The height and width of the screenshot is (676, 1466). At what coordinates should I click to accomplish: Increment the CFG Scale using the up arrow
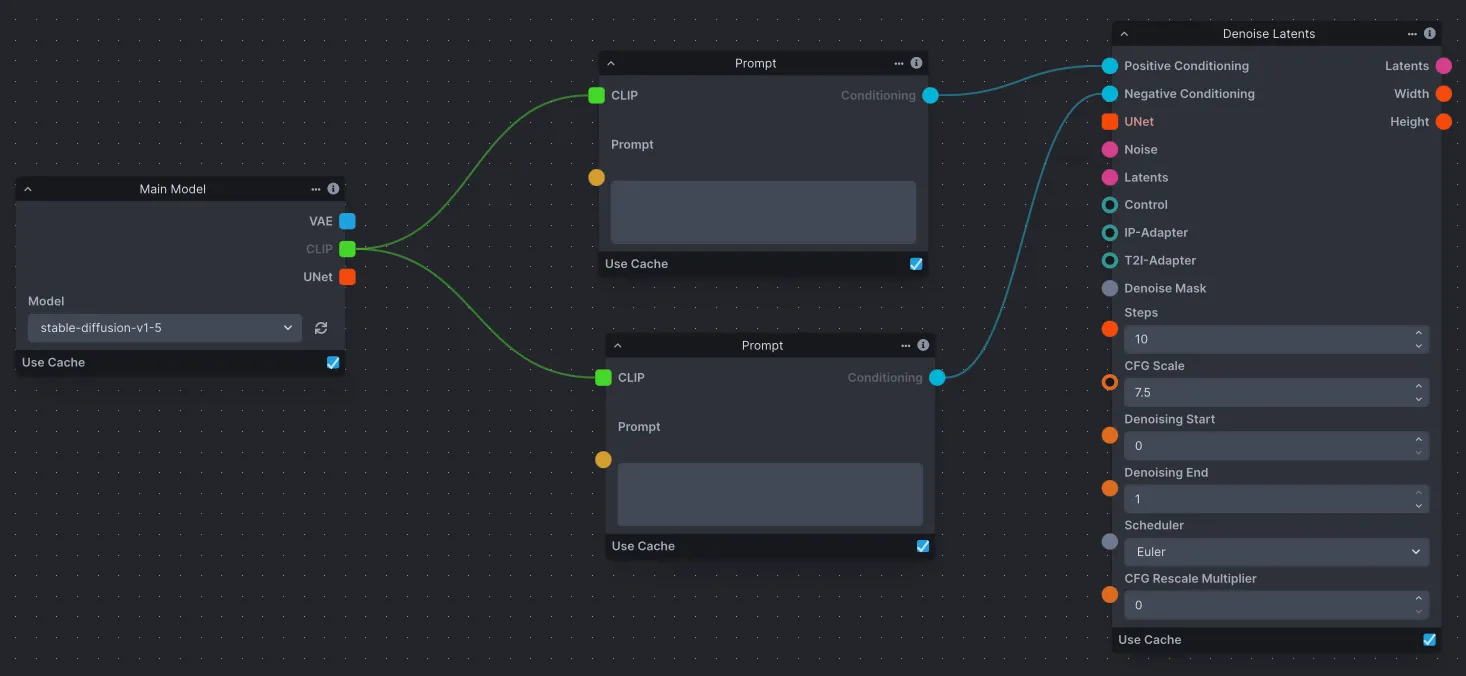click(1419, 387)
